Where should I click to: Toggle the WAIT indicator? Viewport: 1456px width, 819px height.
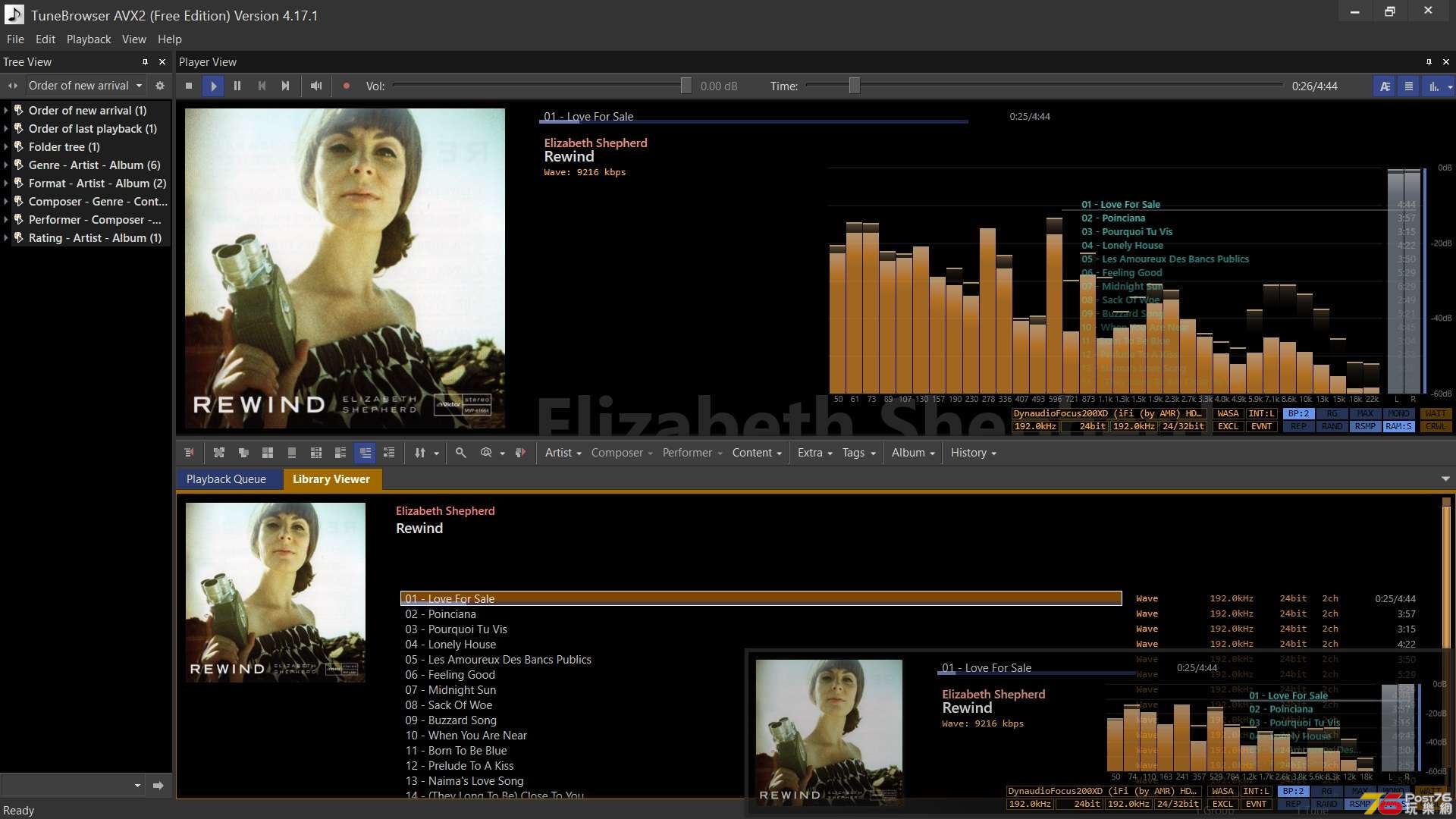tap(1435, 414)
